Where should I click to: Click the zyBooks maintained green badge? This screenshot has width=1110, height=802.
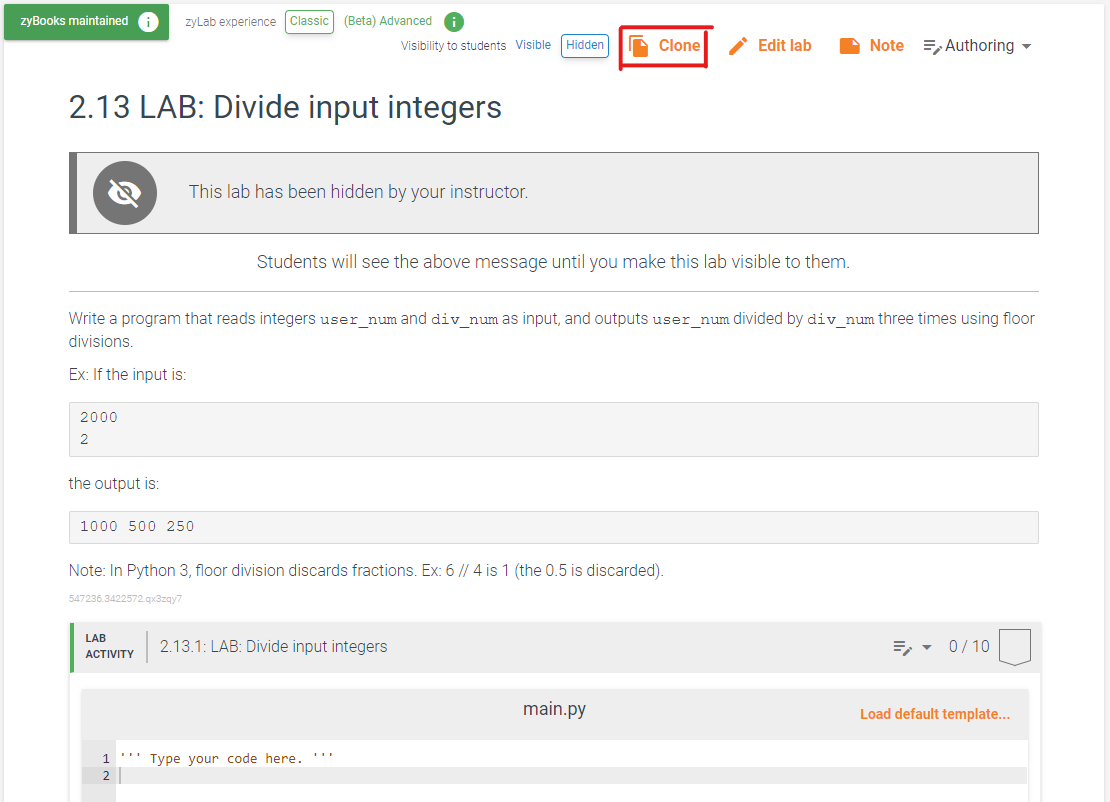point(86,22)
